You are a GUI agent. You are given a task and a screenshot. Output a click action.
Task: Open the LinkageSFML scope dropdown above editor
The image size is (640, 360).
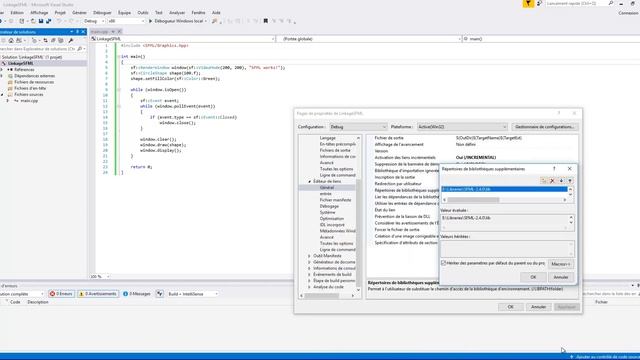(x=182, y=39)
